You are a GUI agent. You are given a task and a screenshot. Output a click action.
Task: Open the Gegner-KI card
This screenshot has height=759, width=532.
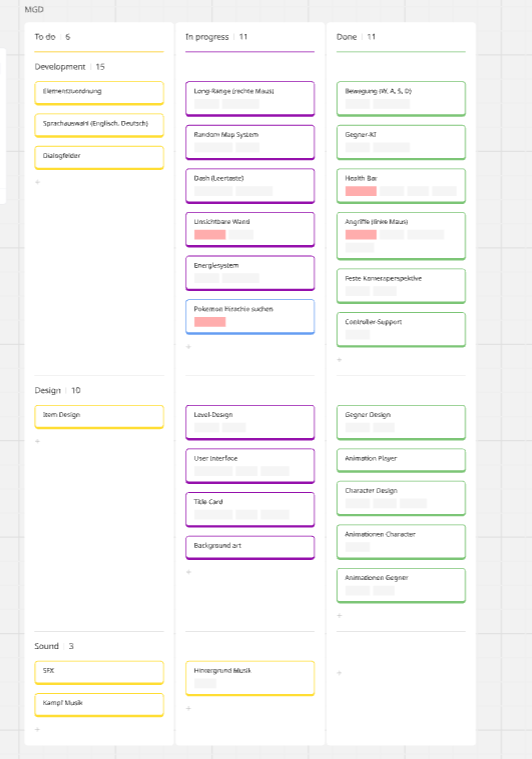pyautogui.click(x=401, y=142)
